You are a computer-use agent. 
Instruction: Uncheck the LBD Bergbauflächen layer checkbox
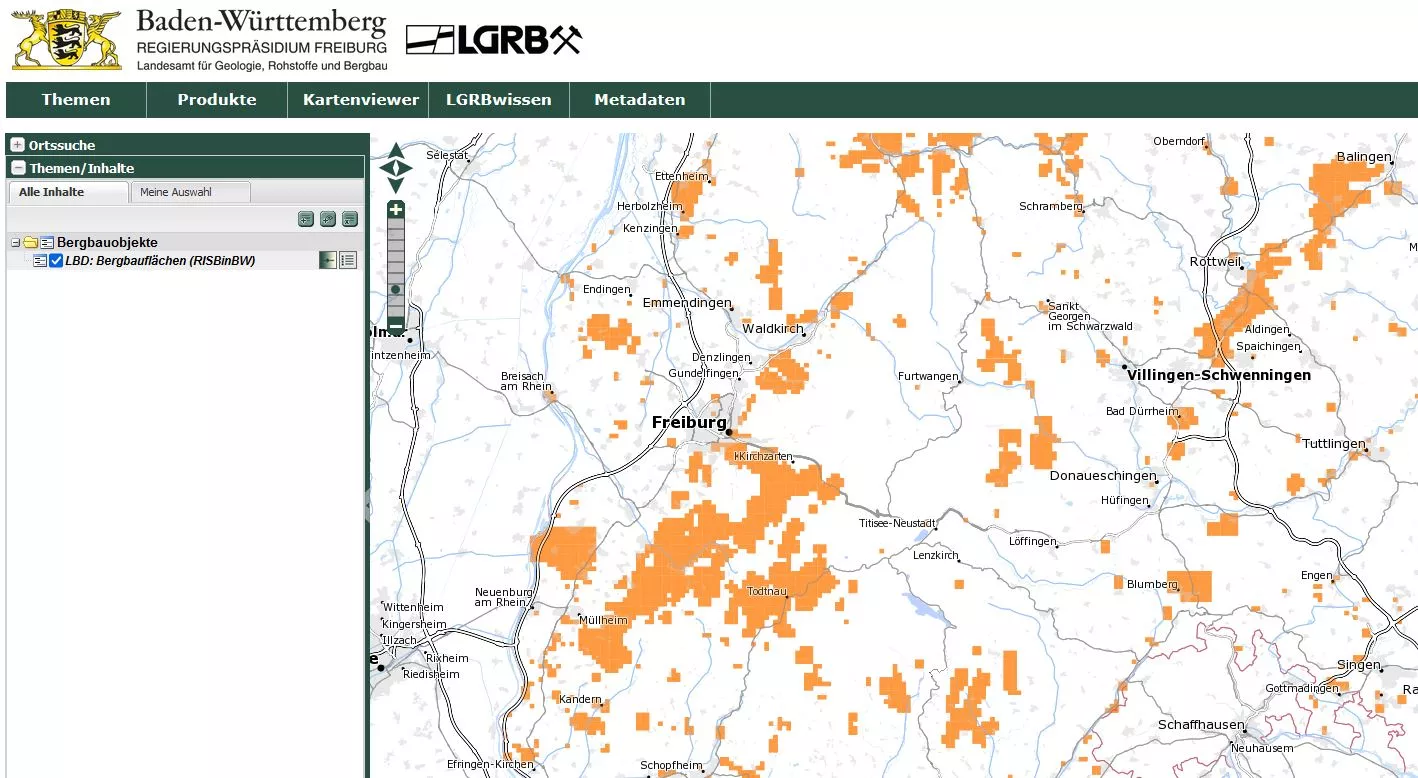click(x=56, y=261)
